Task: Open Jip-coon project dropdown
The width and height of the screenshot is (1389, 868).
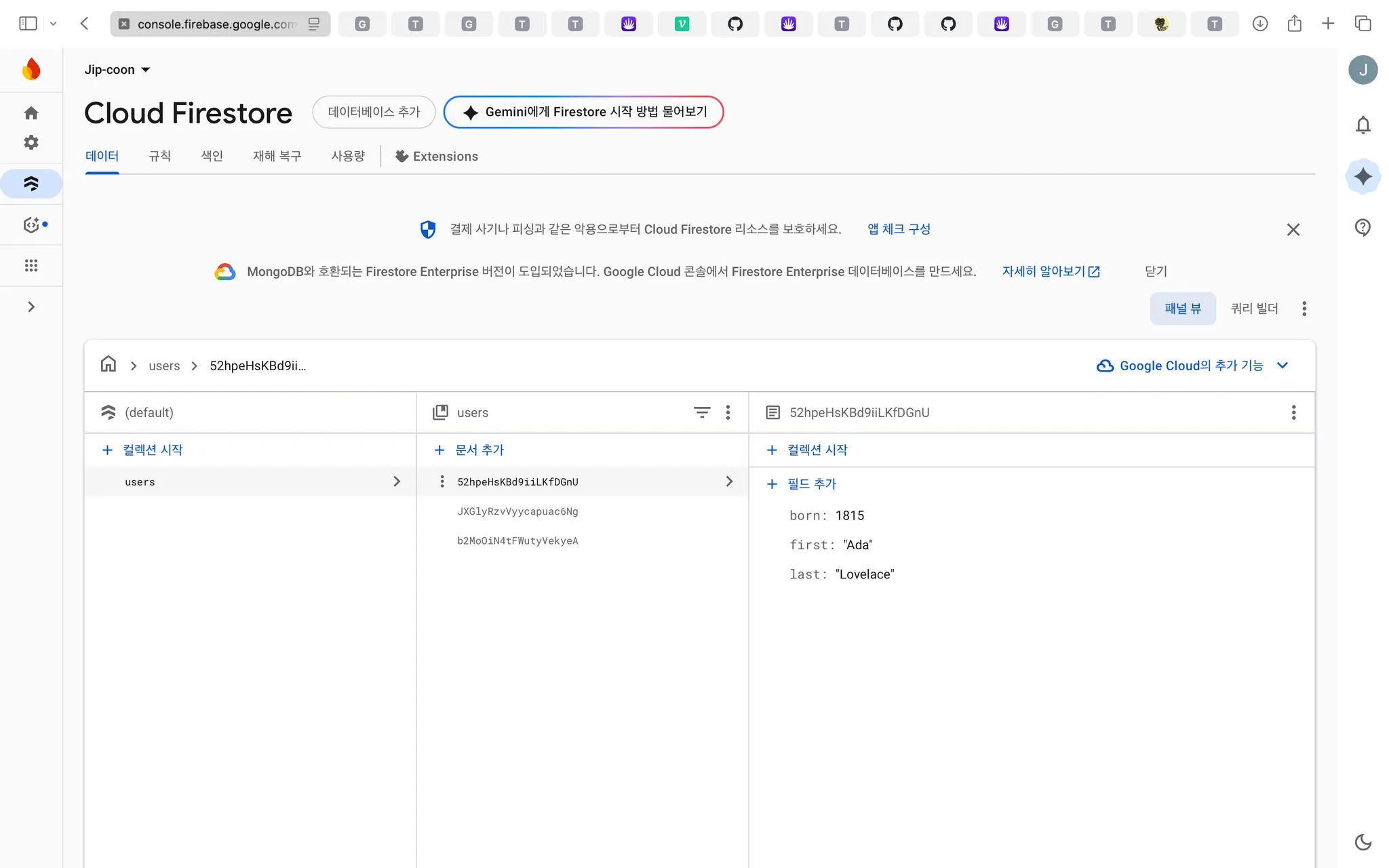Action: [117, 70]
